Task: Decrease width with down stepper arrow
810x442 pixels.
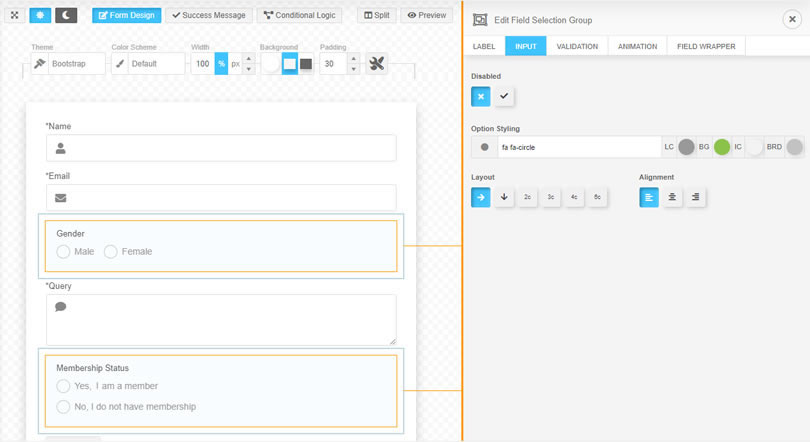Action: 248,69
